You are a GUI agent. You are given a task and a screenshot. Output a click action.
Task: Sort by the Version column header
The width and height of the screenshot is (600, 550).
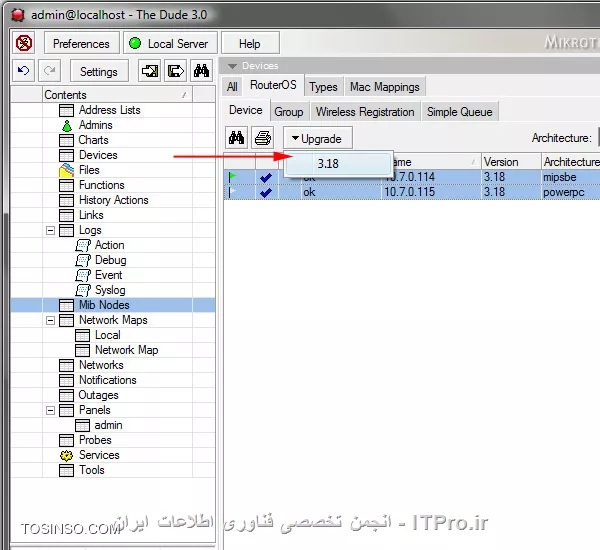coord(511,162)
